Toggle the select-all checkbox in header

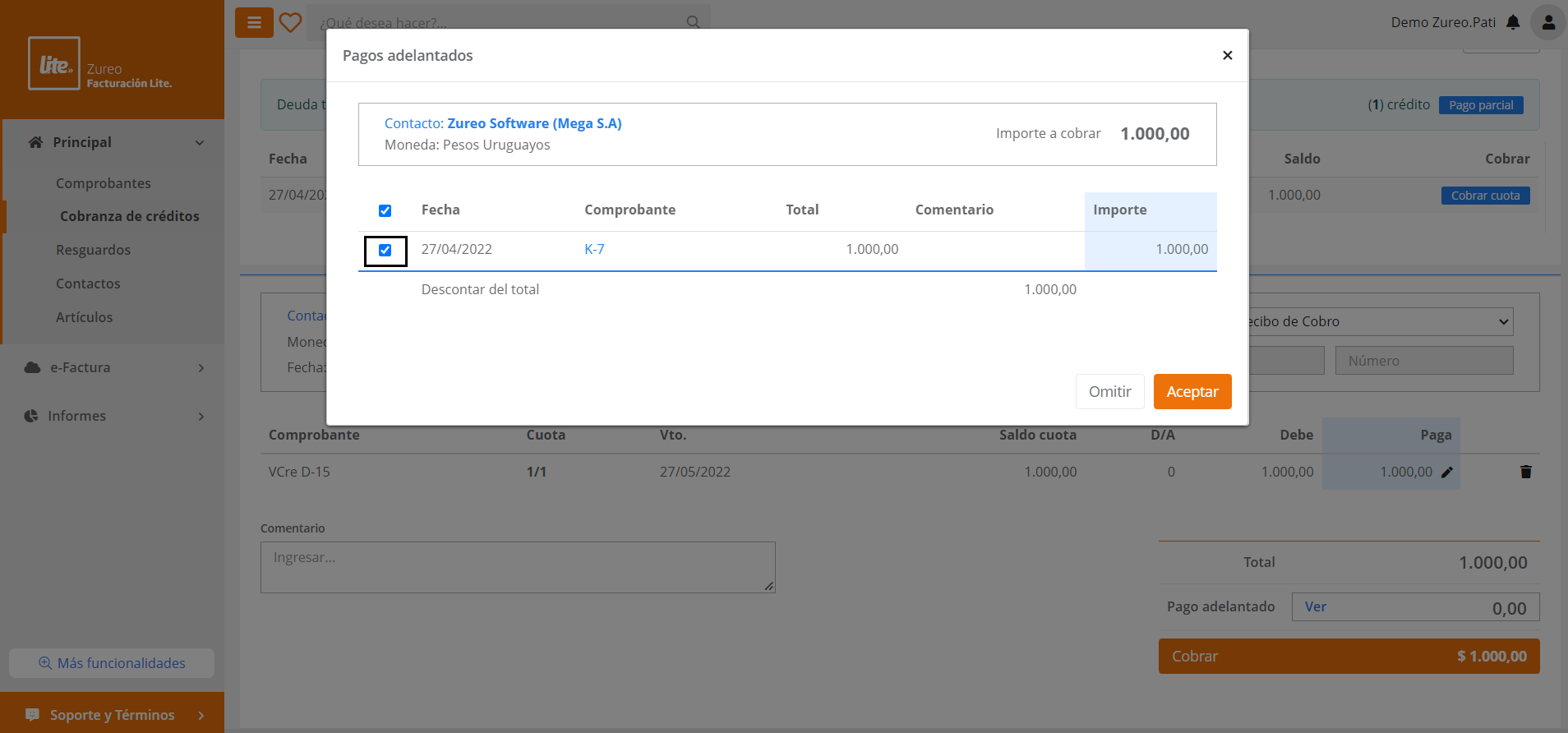pyautogui.click(x=385, y=210)
